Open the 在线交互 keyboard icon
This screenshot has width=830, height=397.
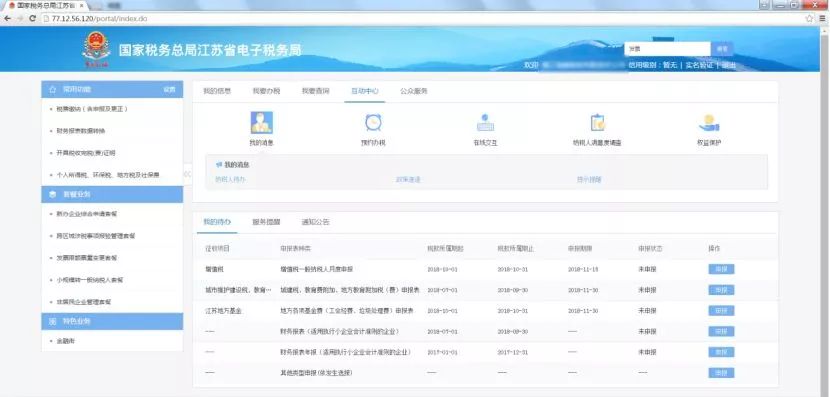coord(485,123)
